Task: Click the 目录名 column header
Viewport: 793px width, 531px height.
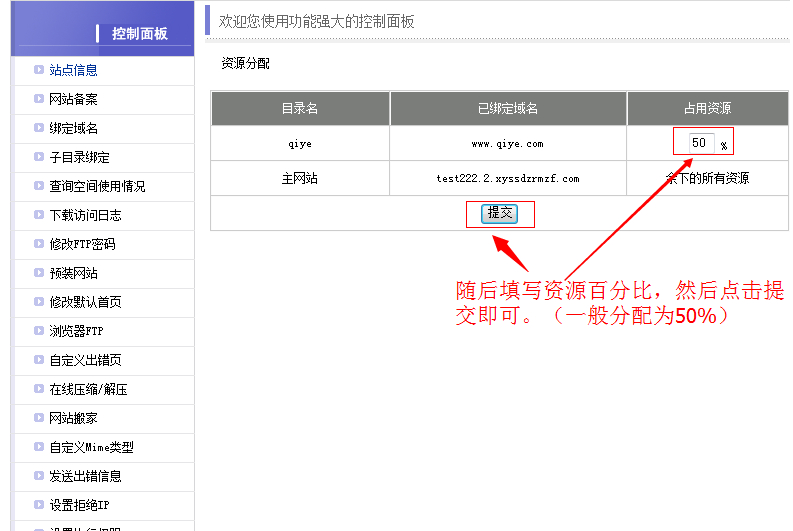Action: tap(300, 108)
